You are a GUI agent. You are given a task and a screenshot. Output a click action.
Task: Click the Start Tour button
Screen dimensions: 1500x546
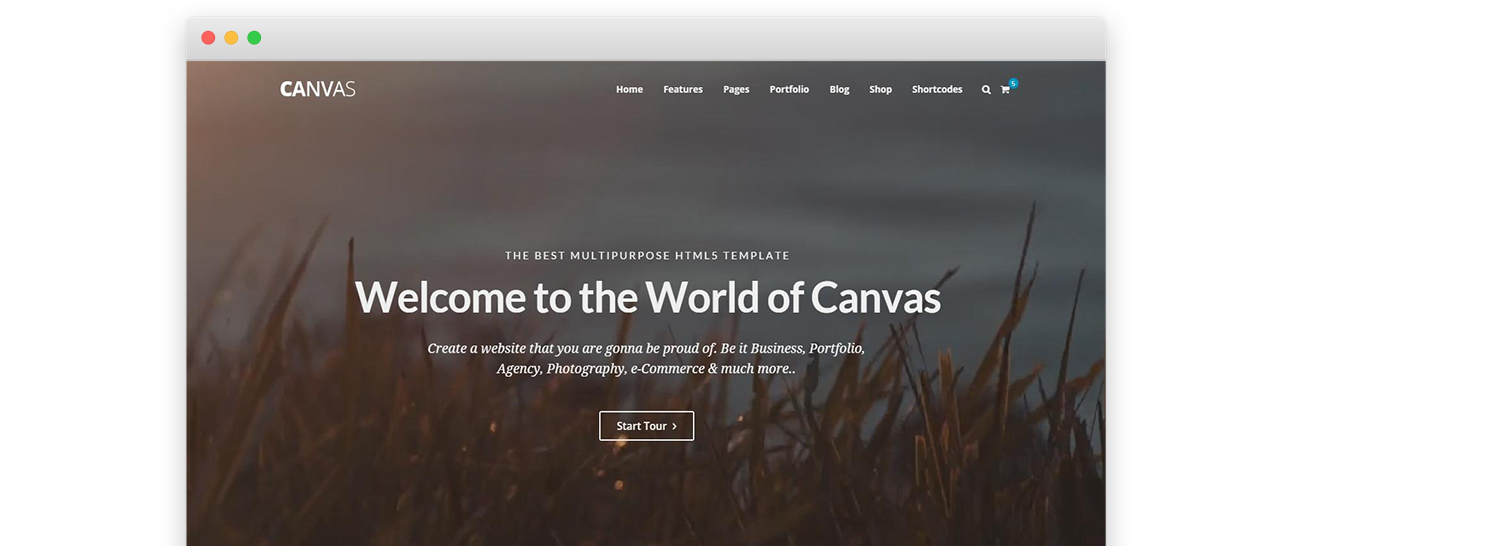point(646,426)
